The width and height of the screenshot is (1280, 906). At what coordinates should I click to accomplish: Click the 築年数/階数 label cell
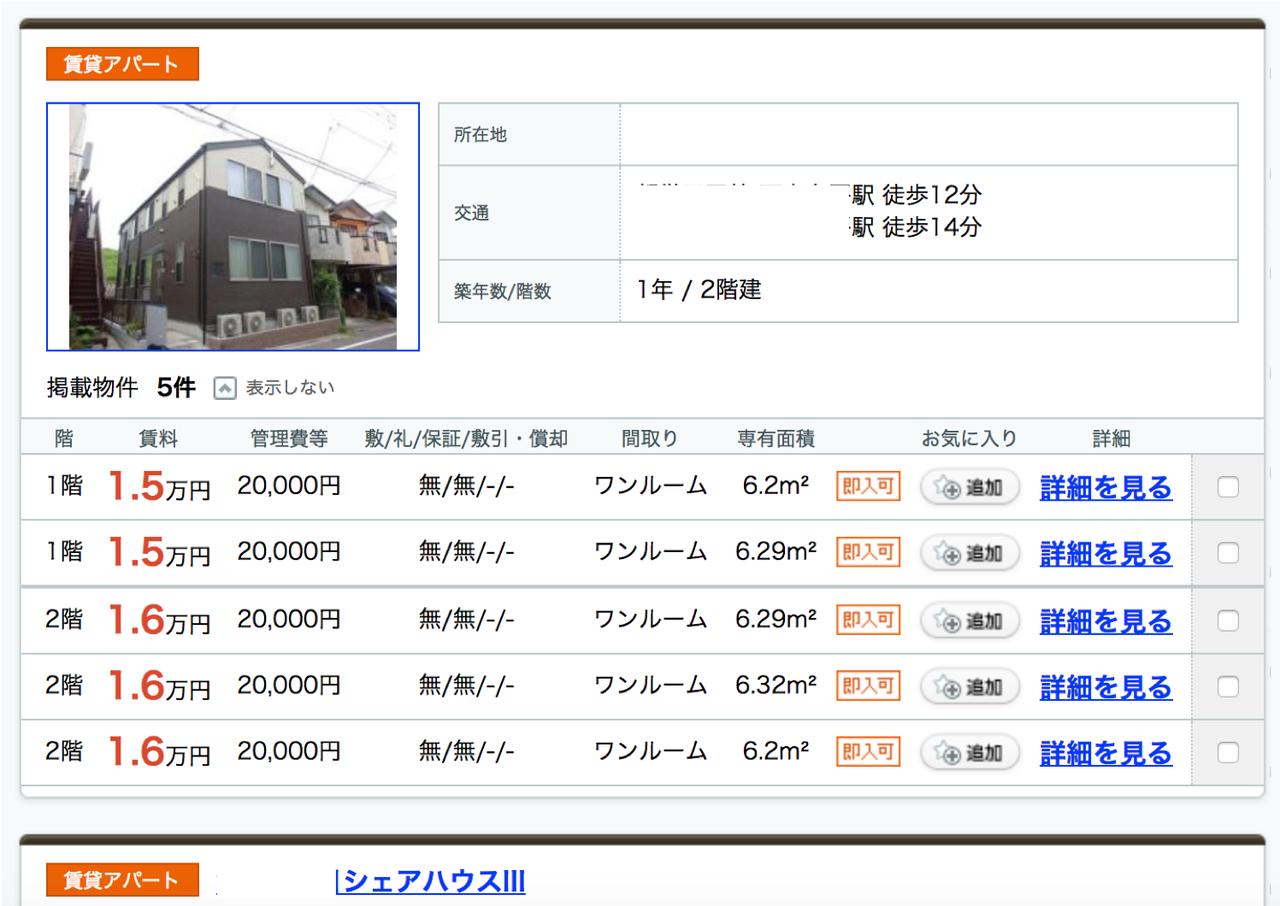[x=529, y=291]
